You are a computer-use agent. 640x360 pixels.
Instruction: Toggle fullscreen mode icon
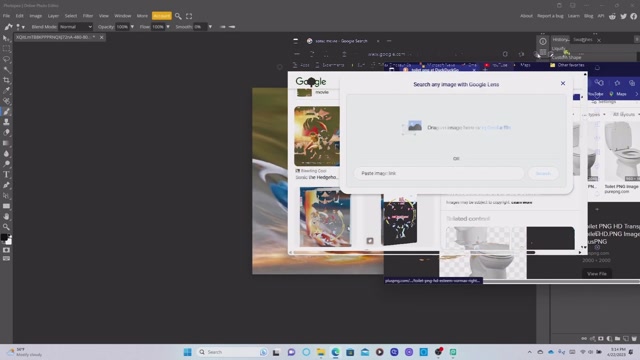[x=189, y=16]
